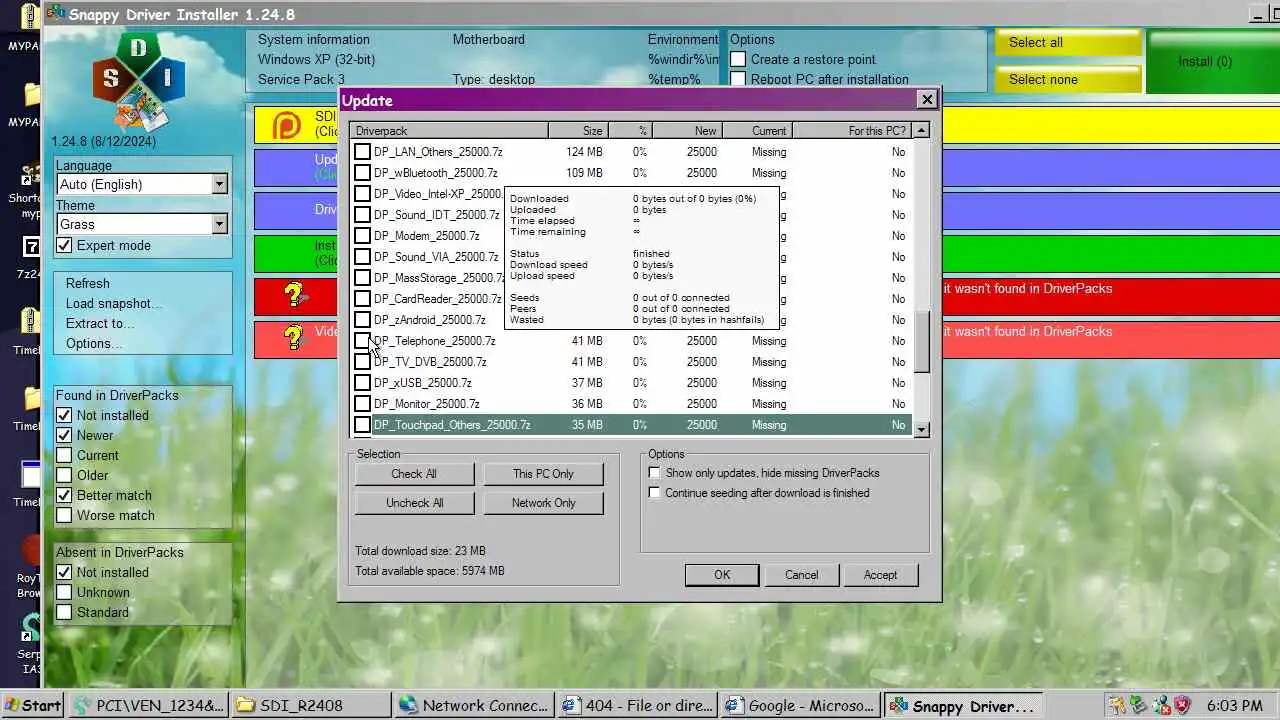Screen dimensions: 1280x720
Task: Check the DP_MassStorage_25000.7z checkbox
Action: pyautogui.click(x=362, y=278)
